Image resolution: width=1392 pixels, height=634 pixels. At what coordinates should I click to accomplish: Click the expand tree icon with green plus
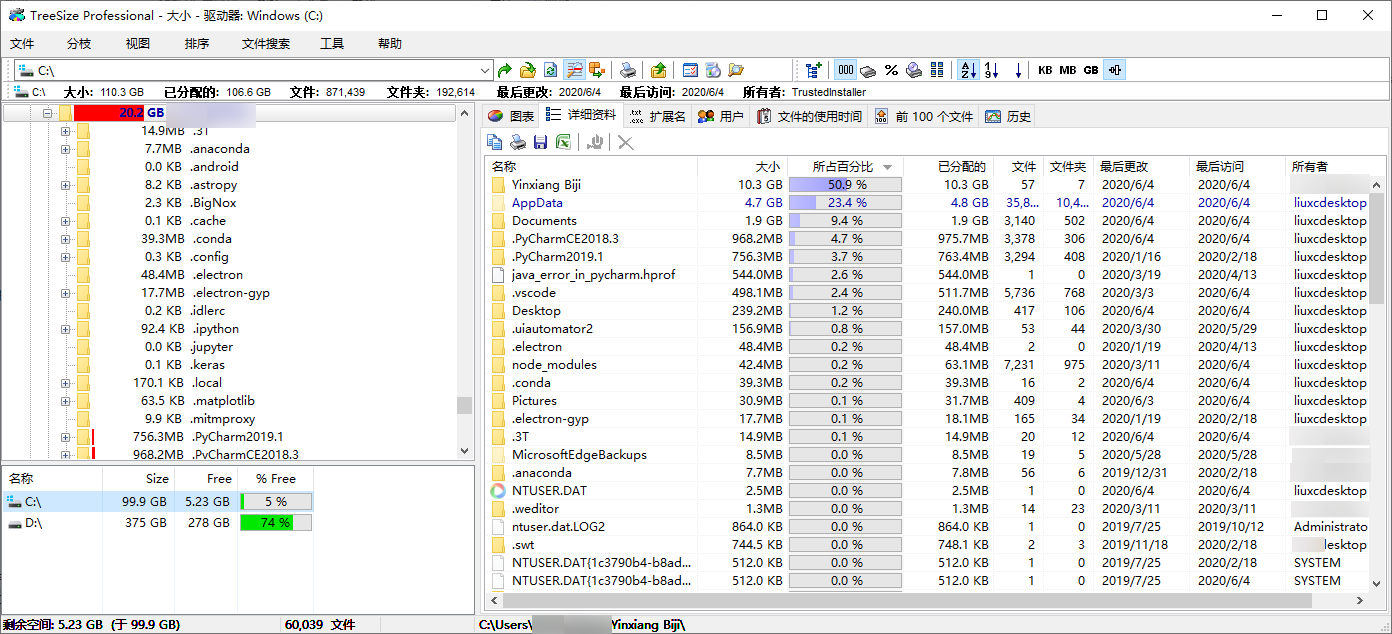(814, 70)
